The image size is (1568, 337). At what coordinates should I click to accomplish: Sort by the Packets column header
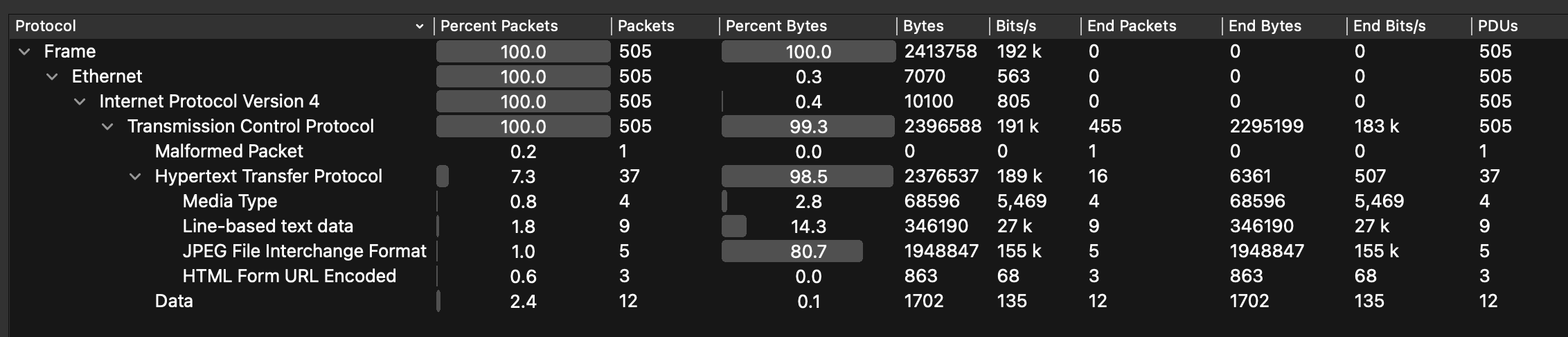[x=645, y=26]
